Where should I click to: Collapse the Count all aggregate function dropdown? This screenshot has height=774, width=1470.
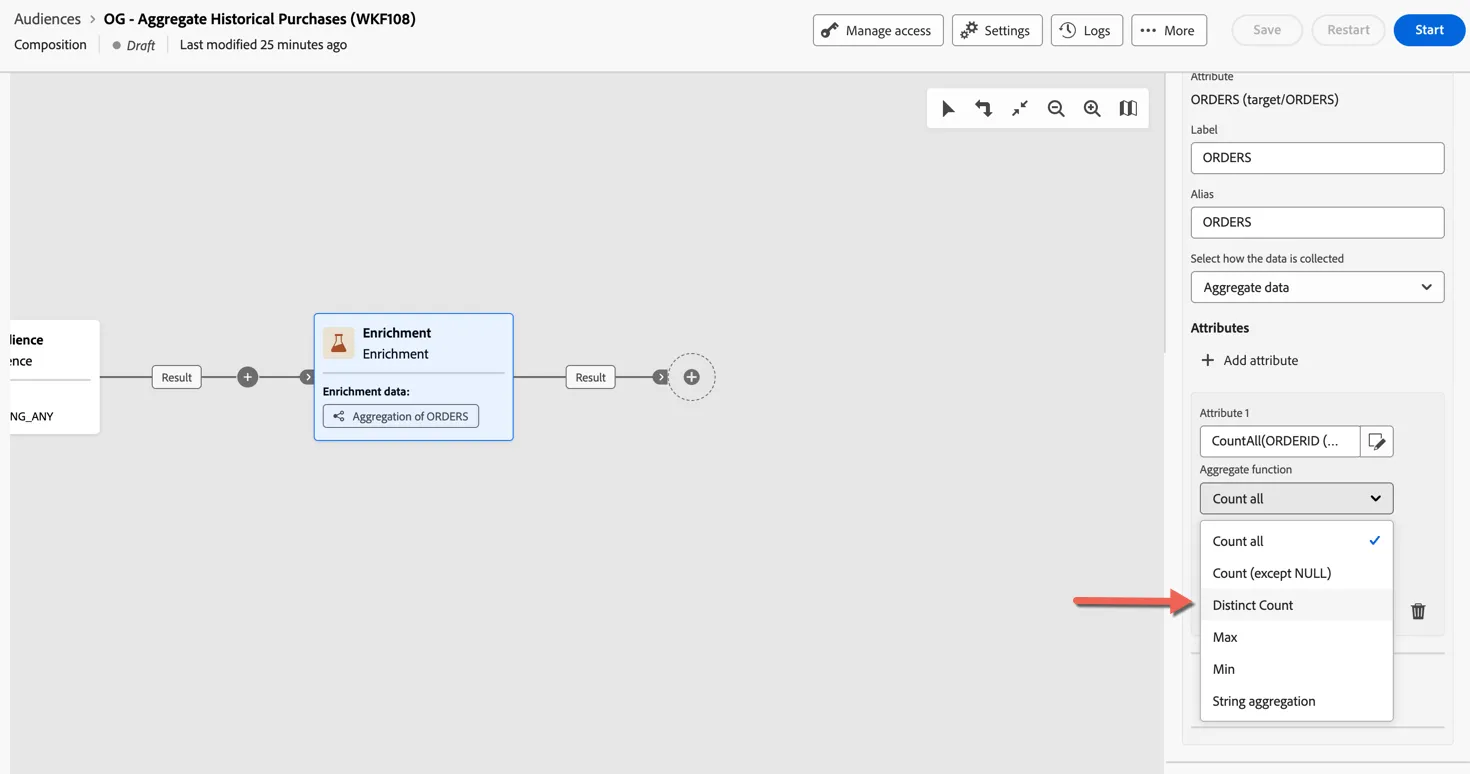(1296, 498)
